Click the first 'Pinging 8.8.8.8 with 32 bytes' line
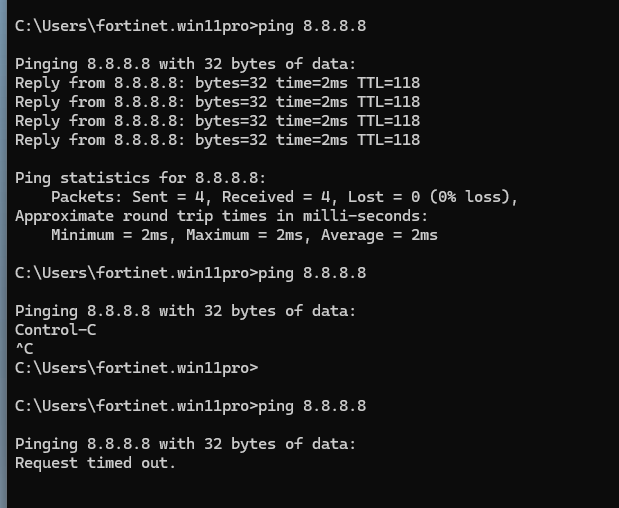 (x=185, y=63)
